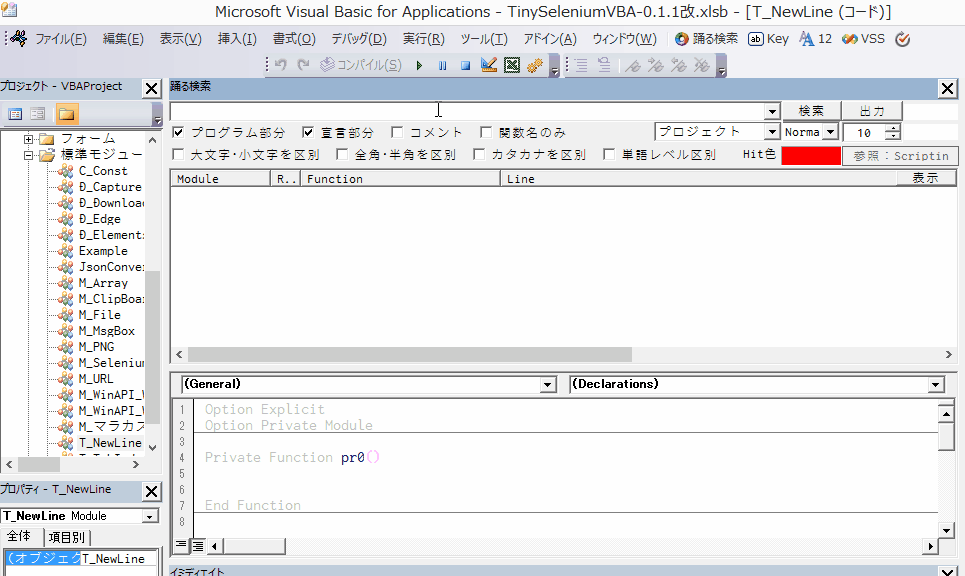The width and height of the screenshot is (965, 576).
Task: Enable 全角･半角を区別 checkbox
Action: tap(342, 154)
